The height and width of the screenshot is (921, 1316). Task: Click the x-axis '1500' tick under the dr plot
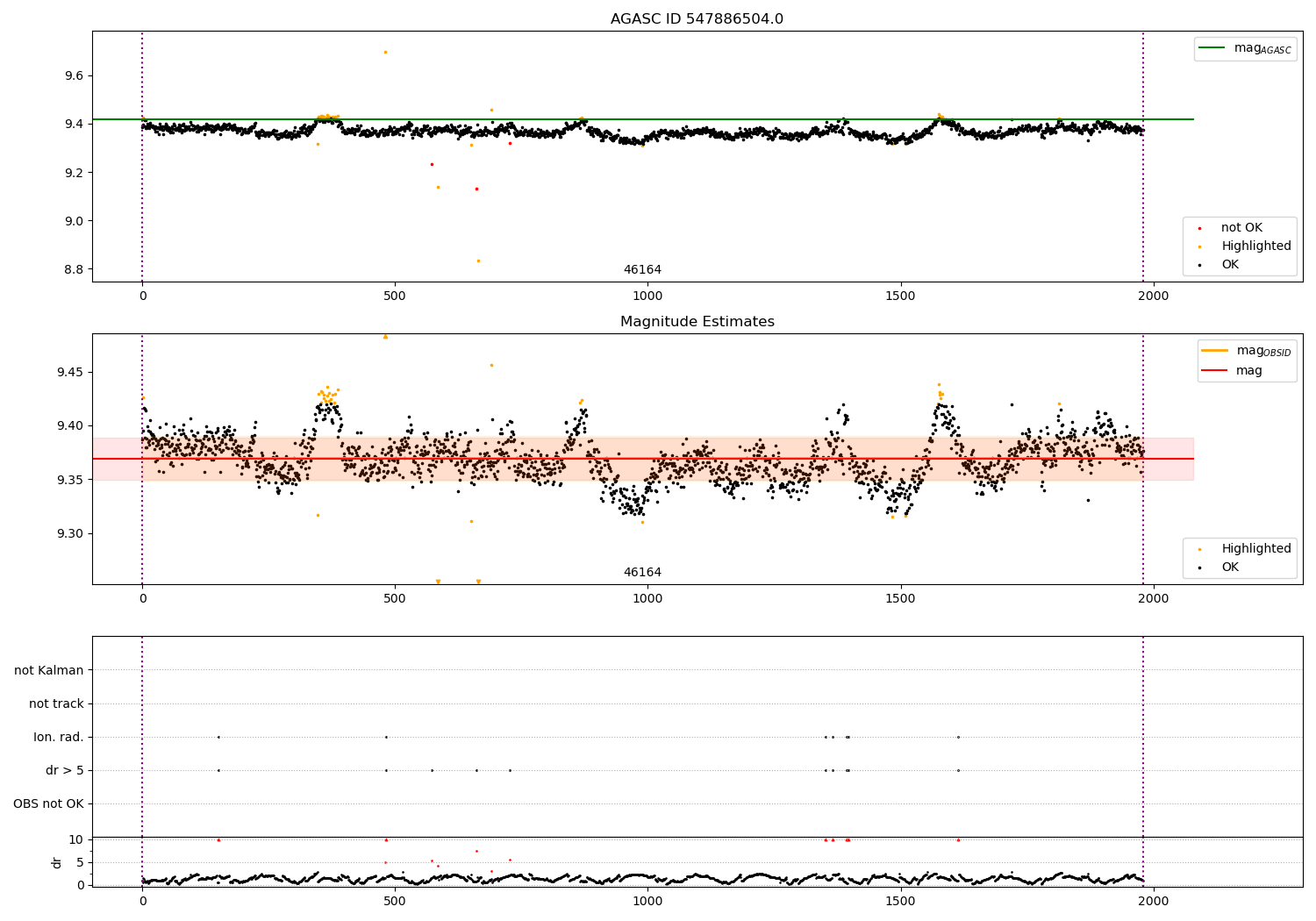click(x=900, y=901)
